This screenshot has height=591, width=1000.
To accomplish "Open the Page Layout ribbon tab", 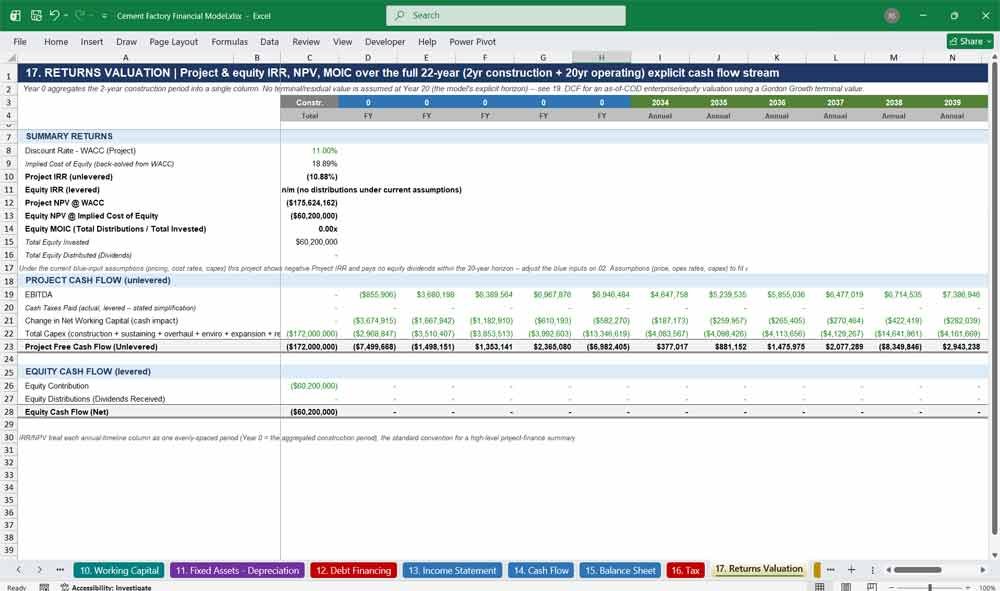I will point(173,41).
